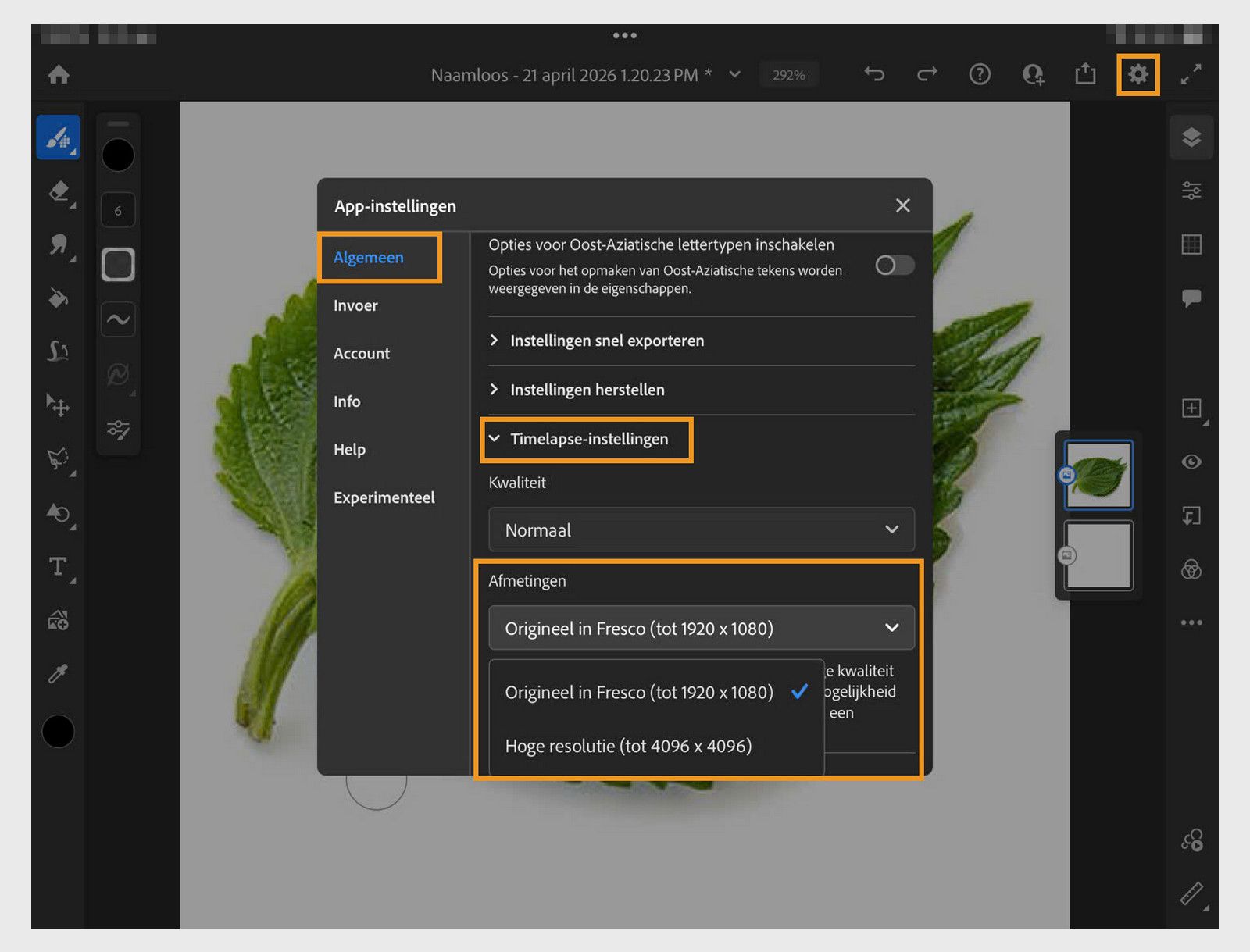Viewport: 1250px width, 952px height.
Task: Click the 292% zoom level button
Action: (x=789, y=75)
